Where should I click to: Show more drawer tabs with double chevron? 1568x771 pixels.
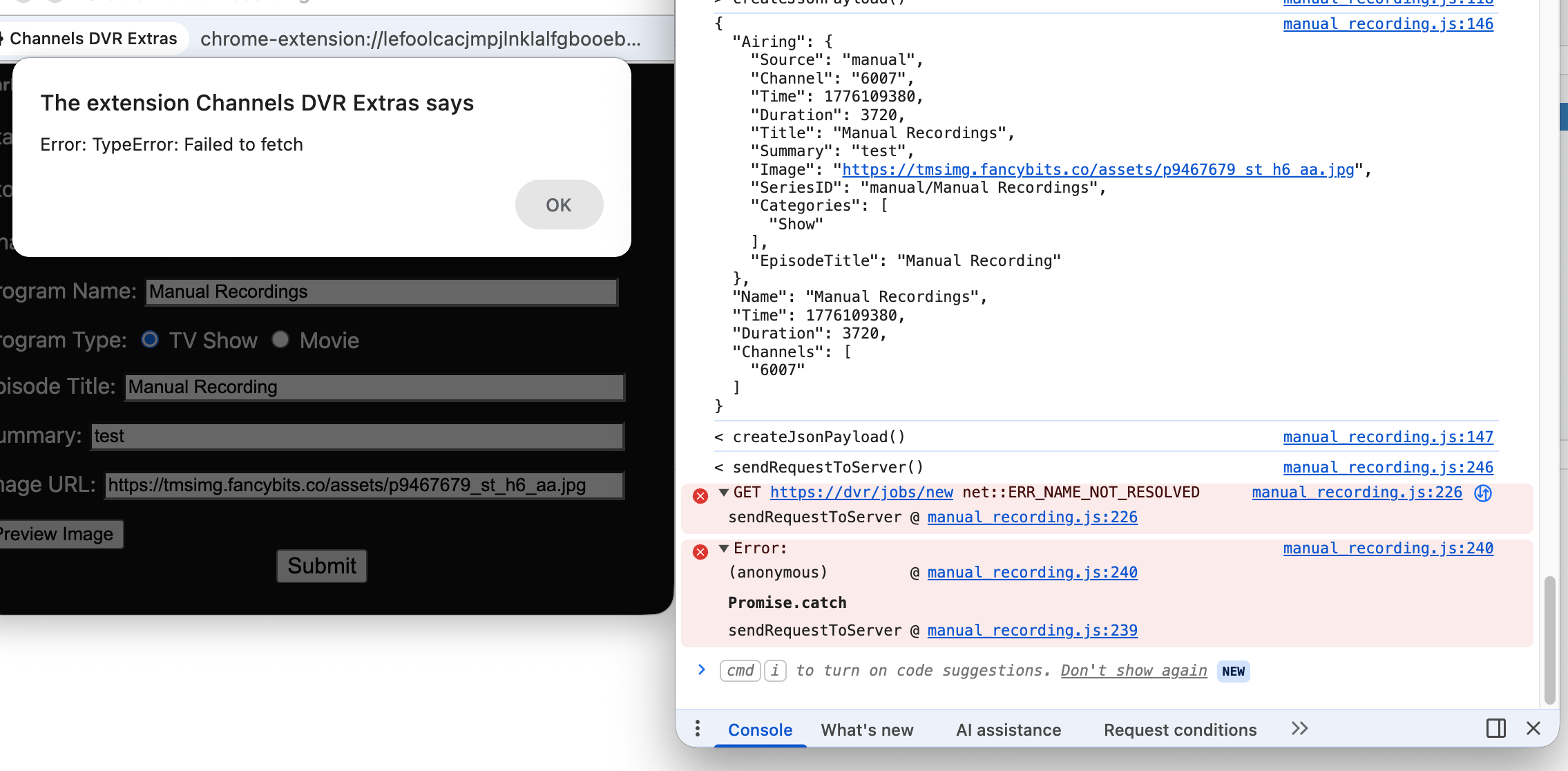[1299, 729]
